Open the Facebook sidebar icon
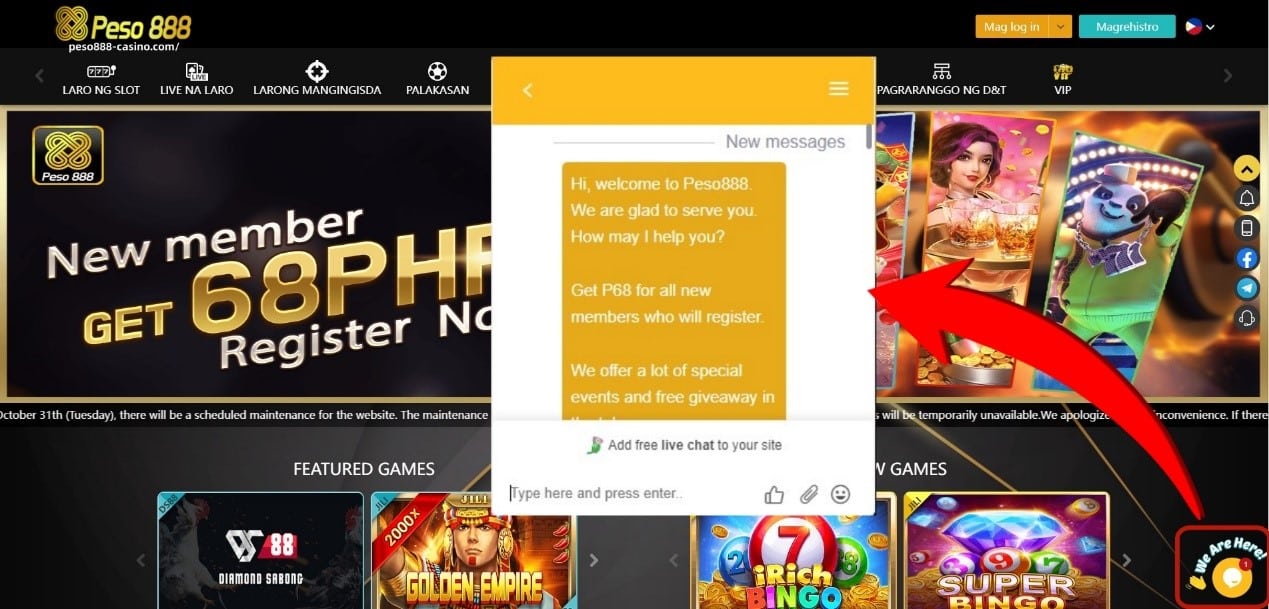This screenshot has width=1269, height=609. pos(1247,258)
